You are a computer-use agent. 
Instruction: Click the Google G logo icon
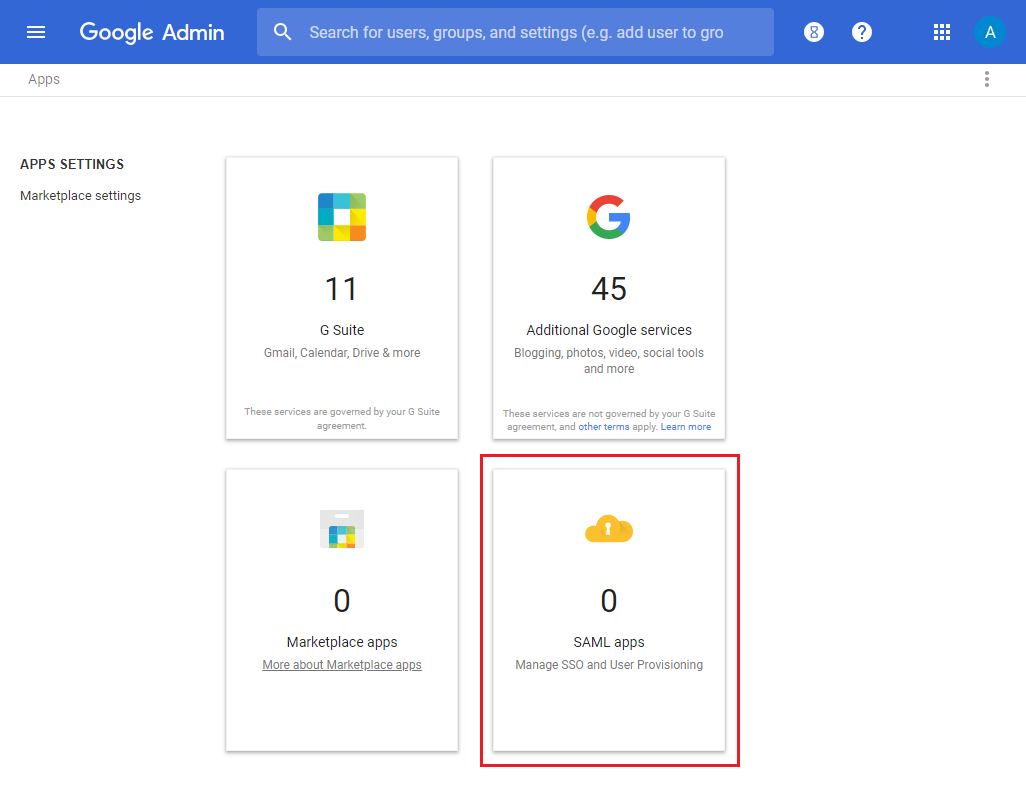coord(609,217)
